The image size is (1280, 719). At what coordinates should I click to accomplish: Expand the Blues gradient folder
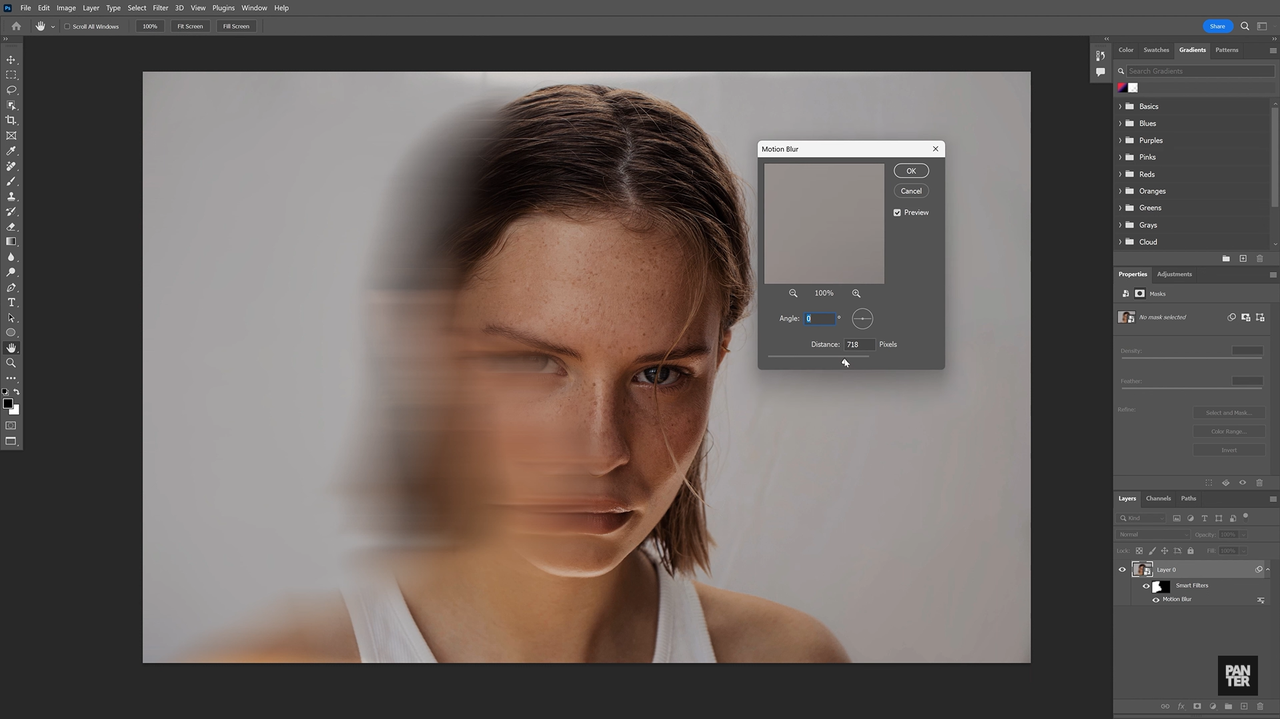point(1120,123)
